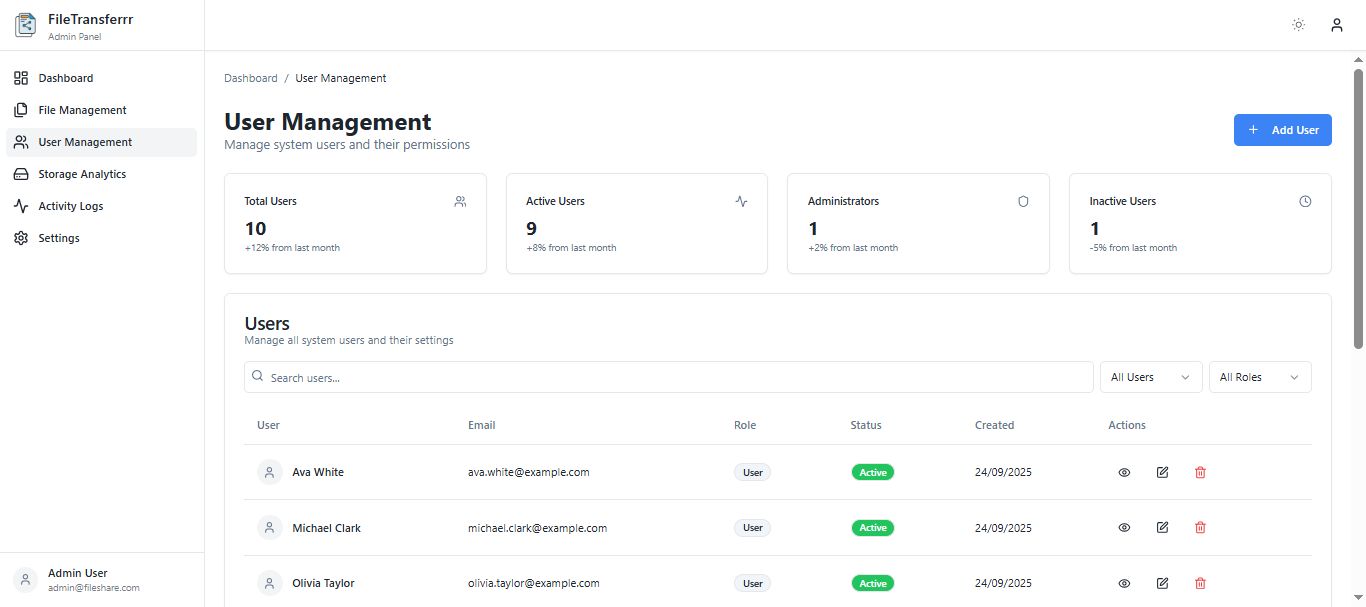View Ava White's details via eye icon
Image resolution: width=1366 pixels, height=607 pixels.
tap(1124, 472)
